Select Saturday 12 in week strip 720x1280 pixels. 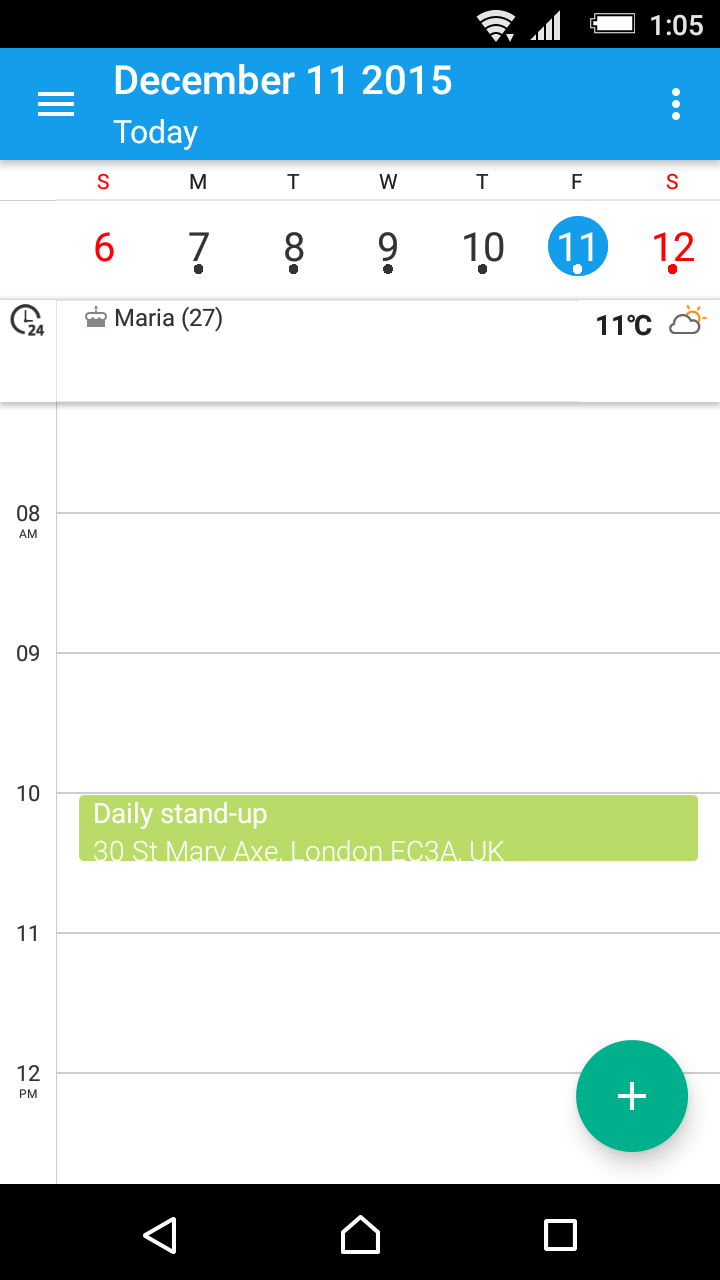coord(672,247)
